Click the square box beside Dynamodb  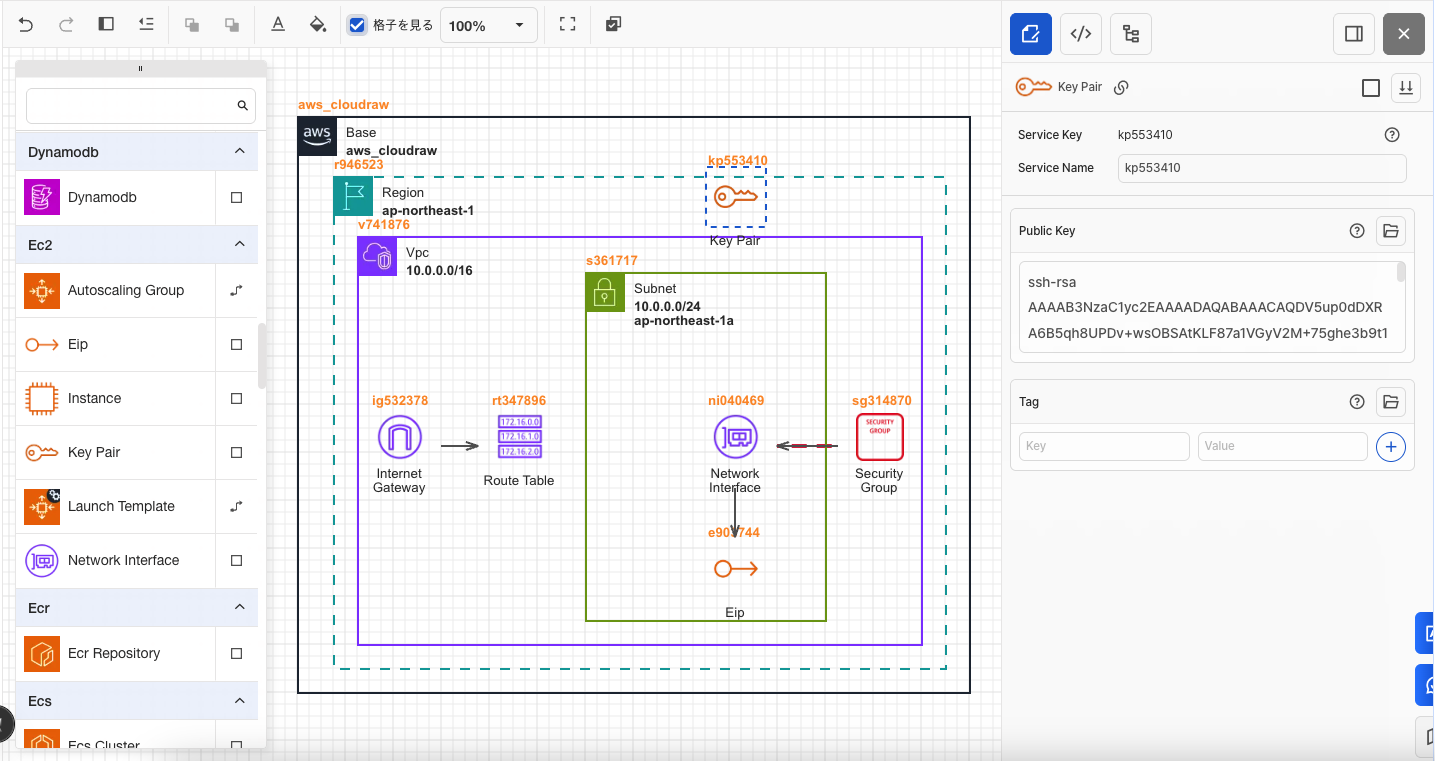(x=237, y=198)
